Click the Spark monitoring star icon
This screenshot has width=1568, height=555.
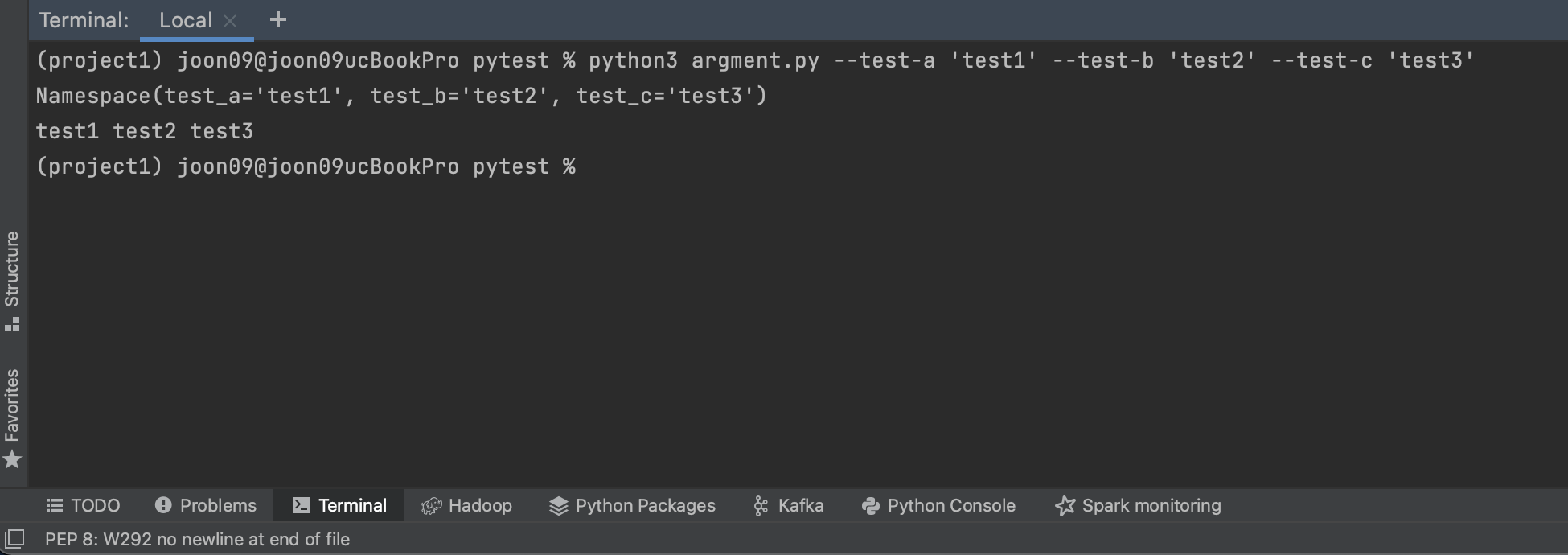[1065, 505]
